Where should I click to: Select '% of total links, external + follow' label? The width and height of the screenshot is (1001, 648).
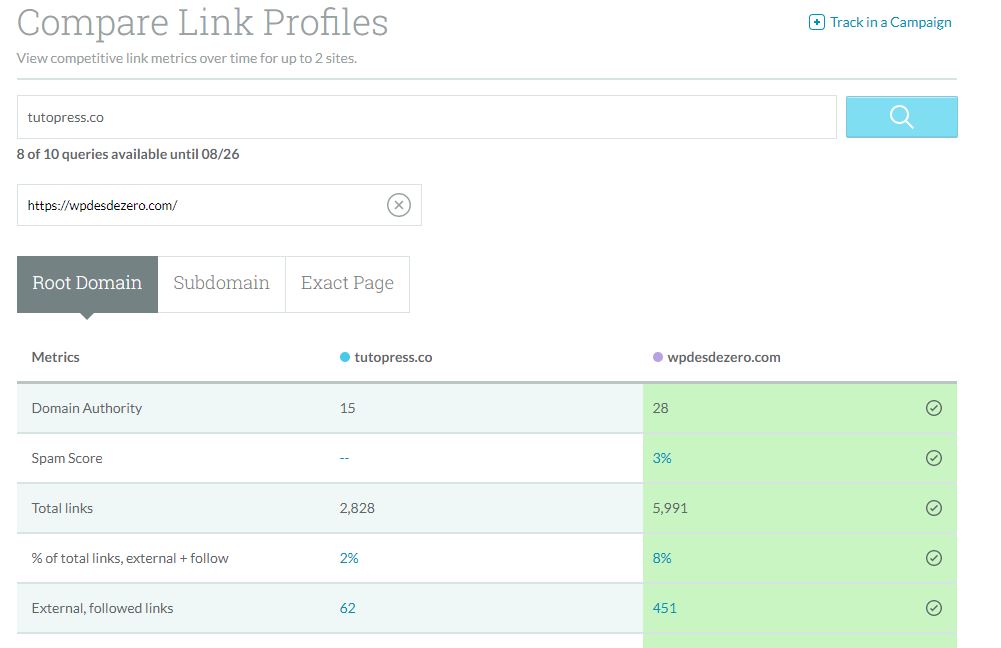[130, 558]
